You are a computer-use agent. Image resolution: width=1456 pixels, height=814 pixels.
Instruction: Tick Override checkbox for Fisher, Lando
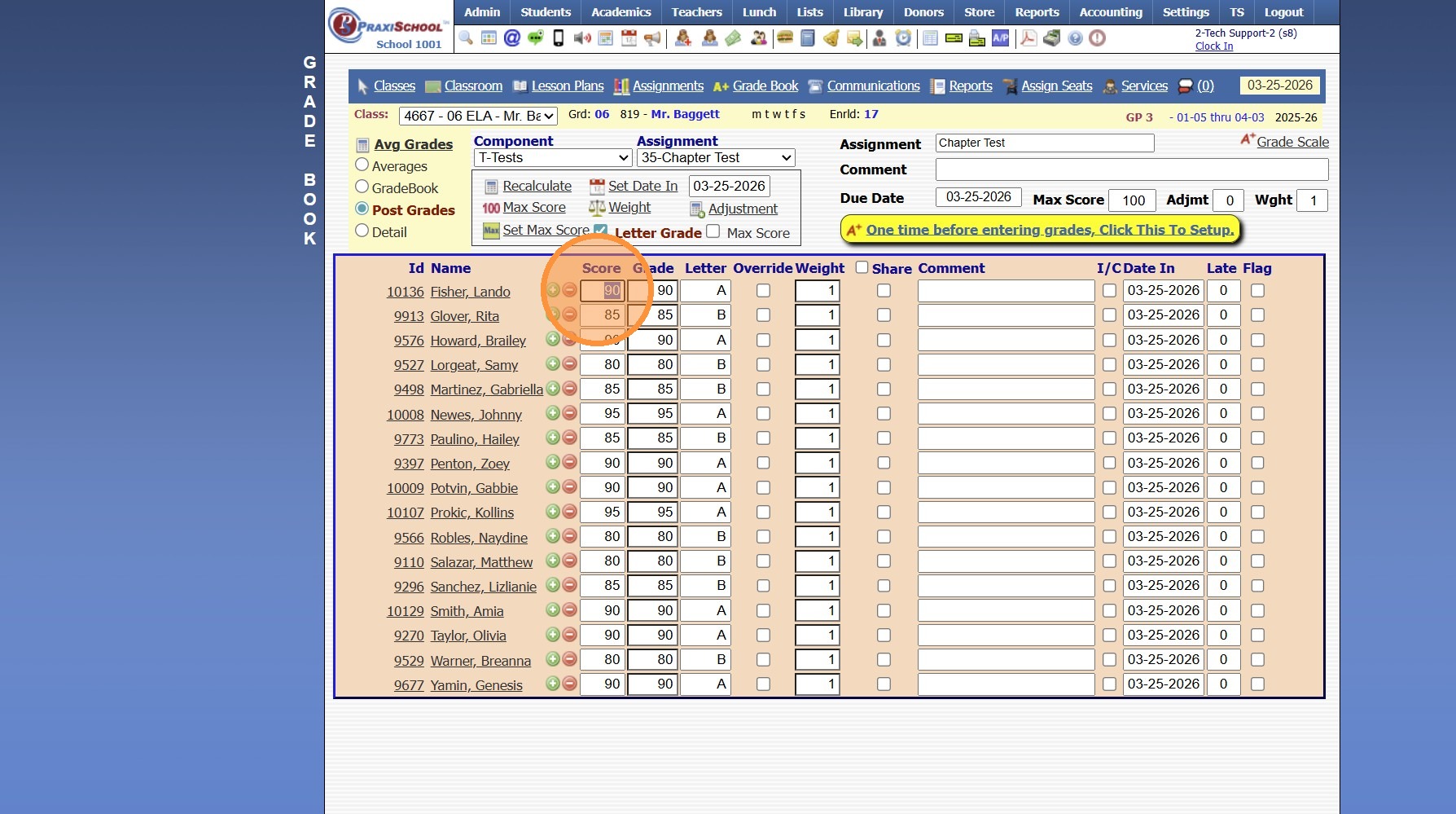763,291
